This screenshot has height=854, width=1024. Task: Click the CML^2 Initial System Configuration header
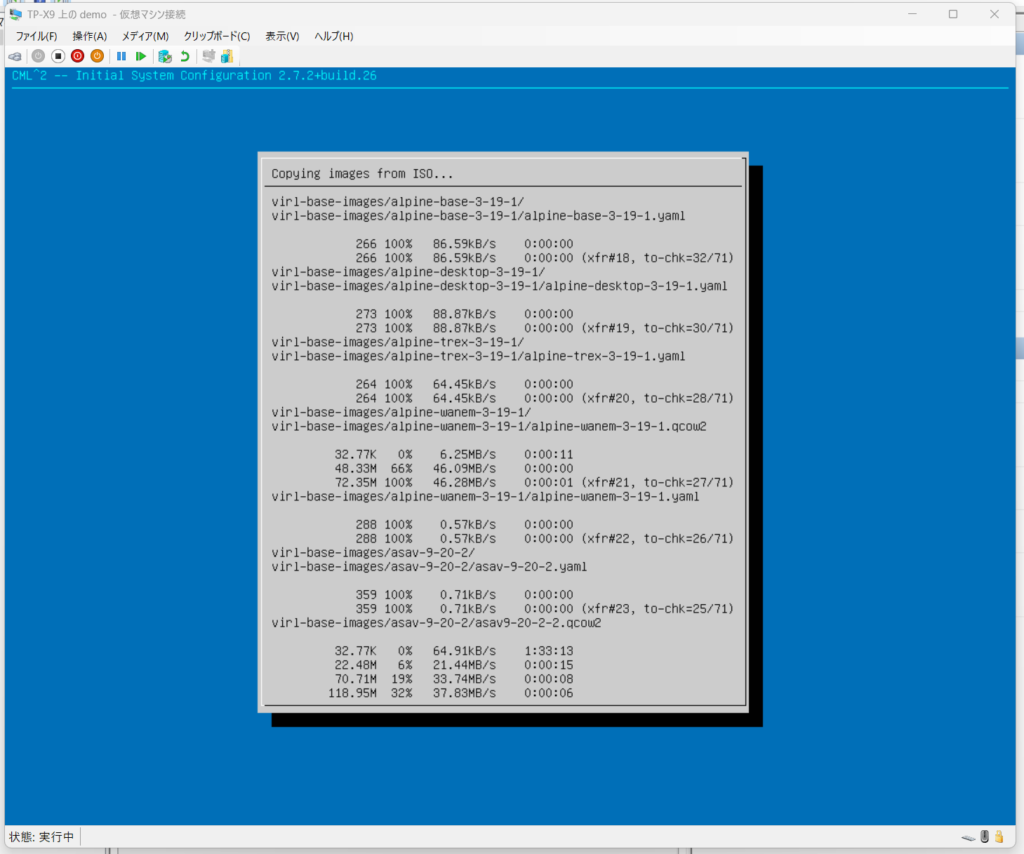point(194,76)
